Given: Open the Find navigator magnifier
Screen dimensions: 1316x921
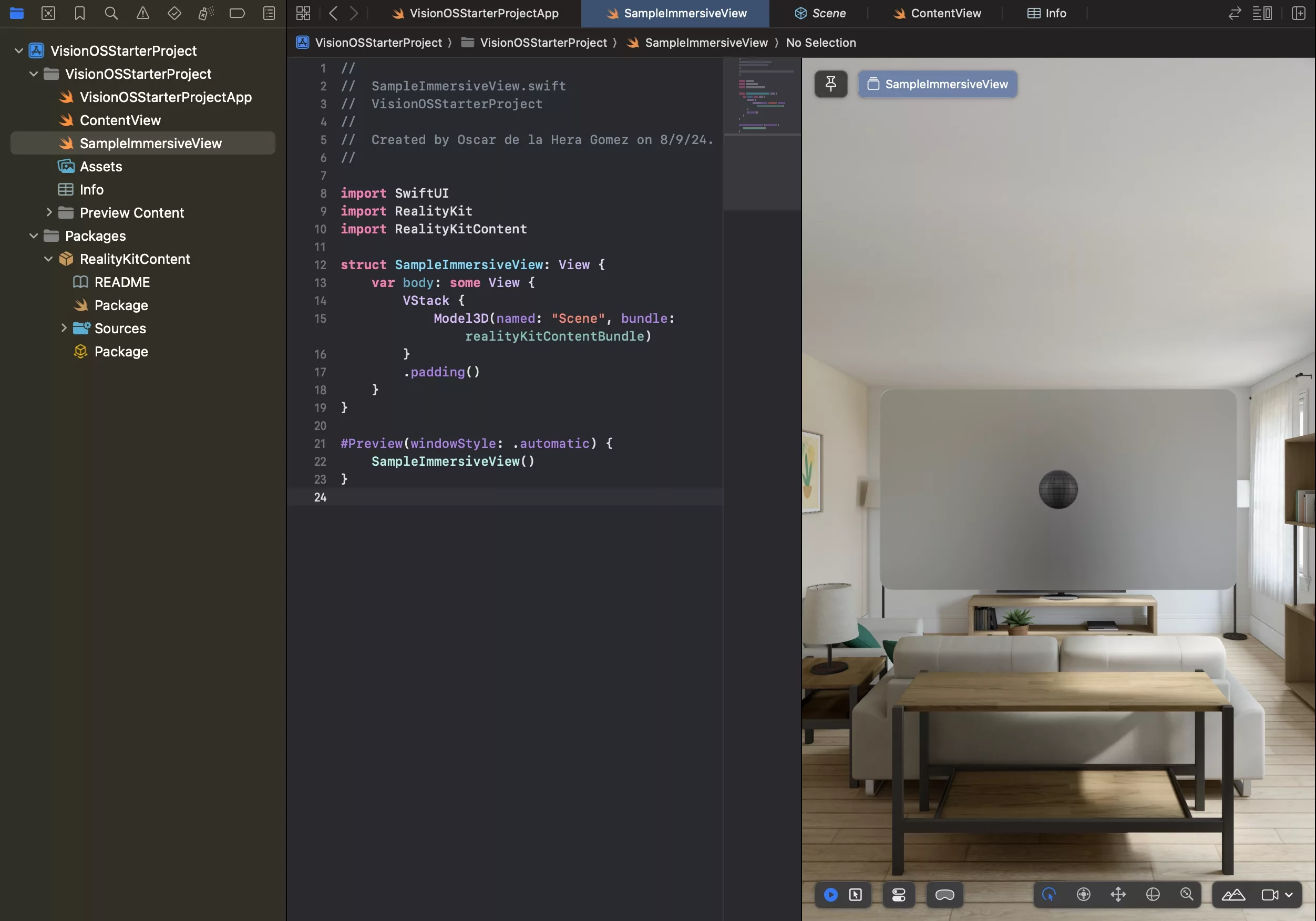Looking at the screenshot, I should 111,13.
